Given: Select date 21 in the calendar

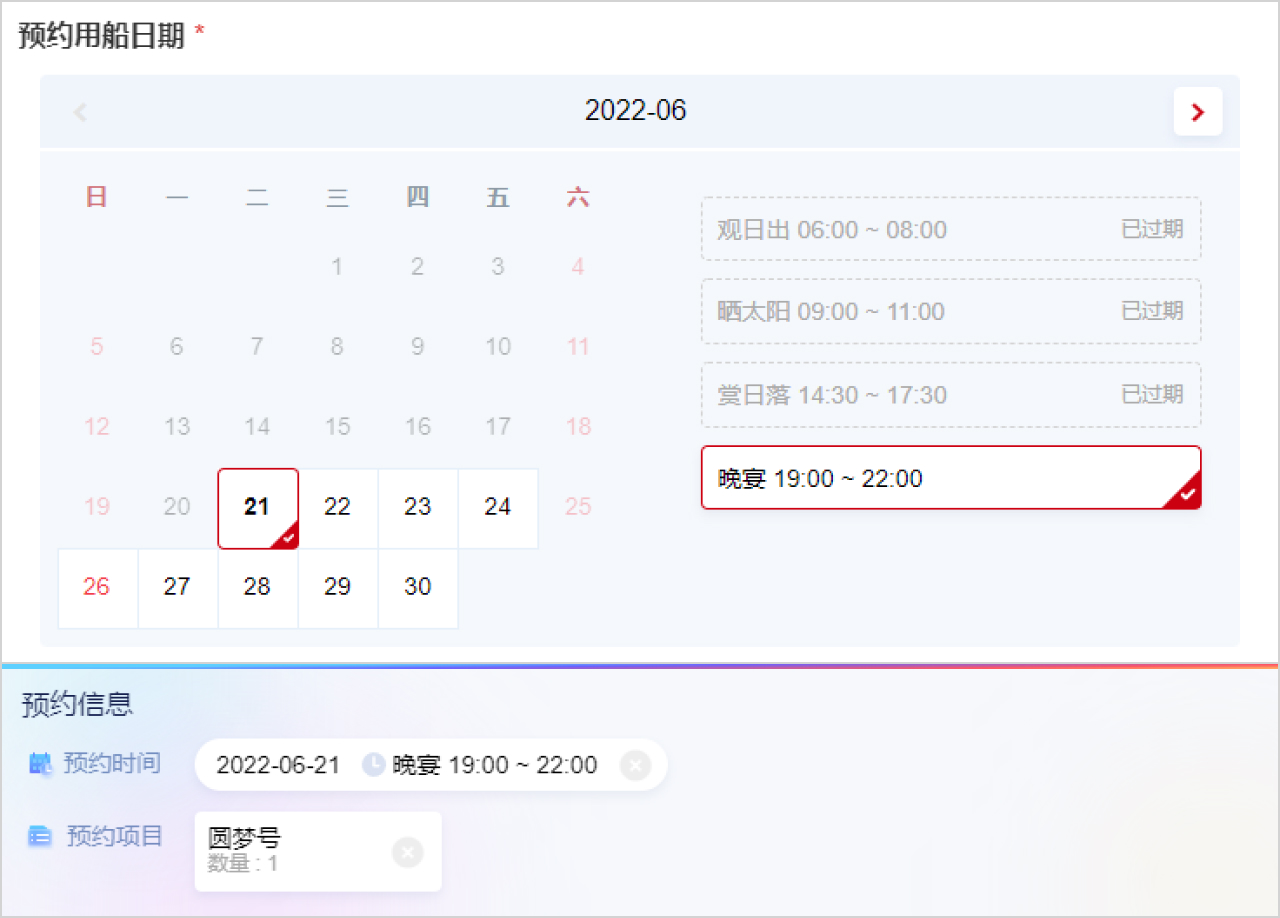Looking at the screenshot, I should [257, 508].
